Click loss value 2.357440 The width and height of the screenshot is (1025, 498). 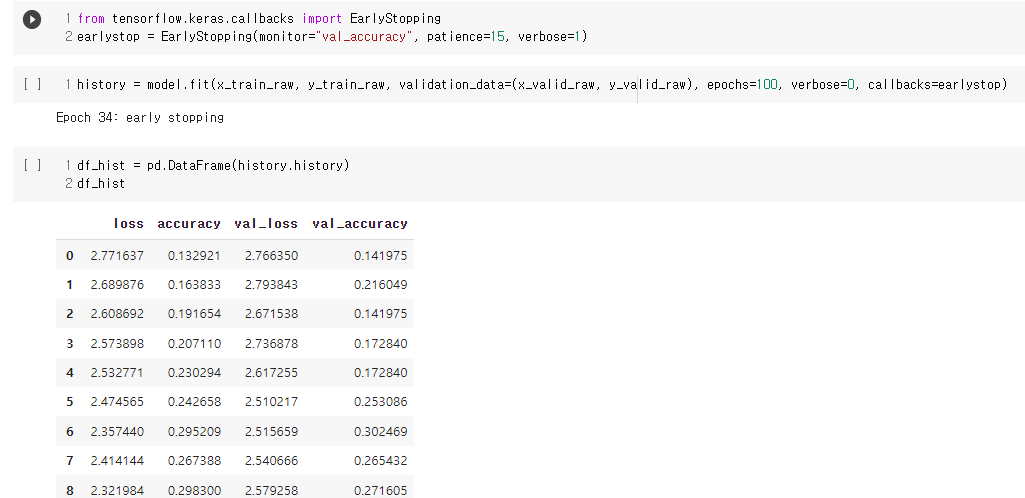(117, 431)
